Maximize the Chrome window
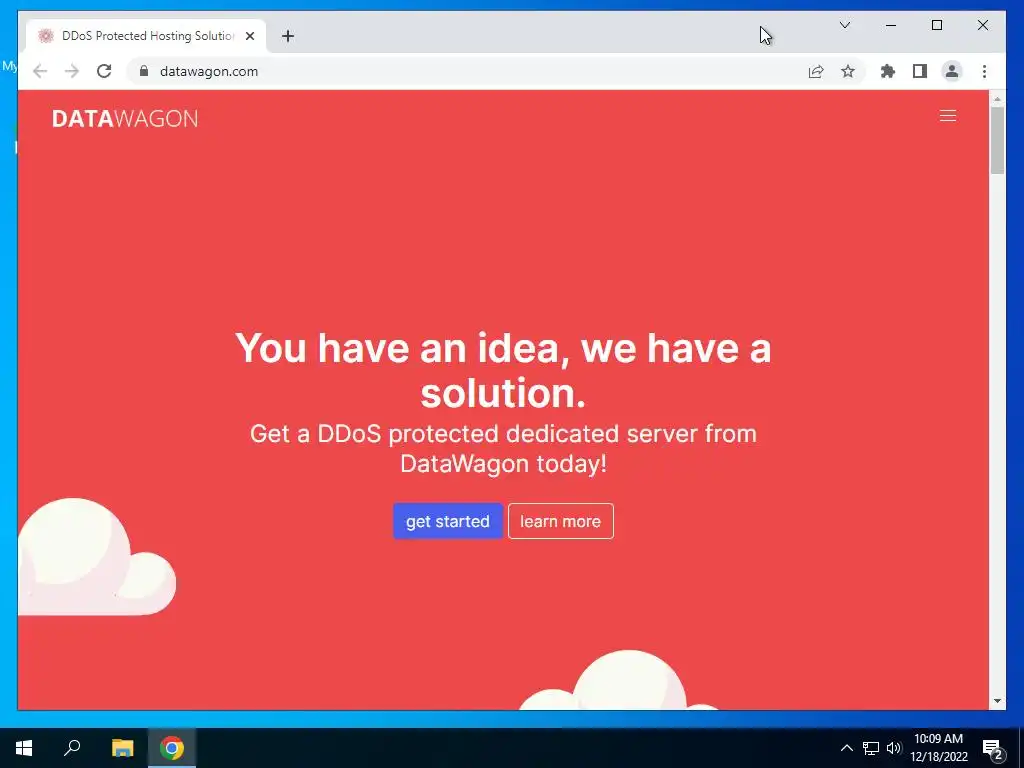The width and height of the screenshot is (1024, 768). 936,25
